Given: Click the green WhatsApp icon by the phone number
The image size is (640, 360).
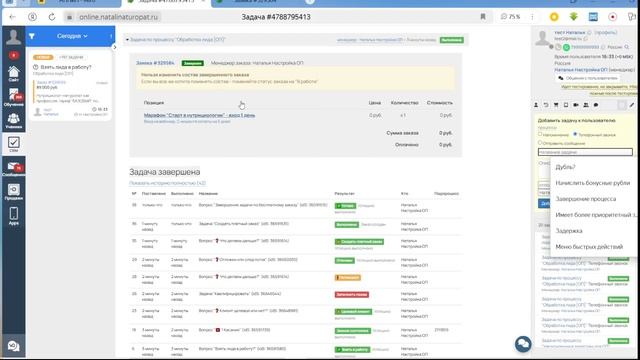Looking at the screenshot, I should click(566, 47).
